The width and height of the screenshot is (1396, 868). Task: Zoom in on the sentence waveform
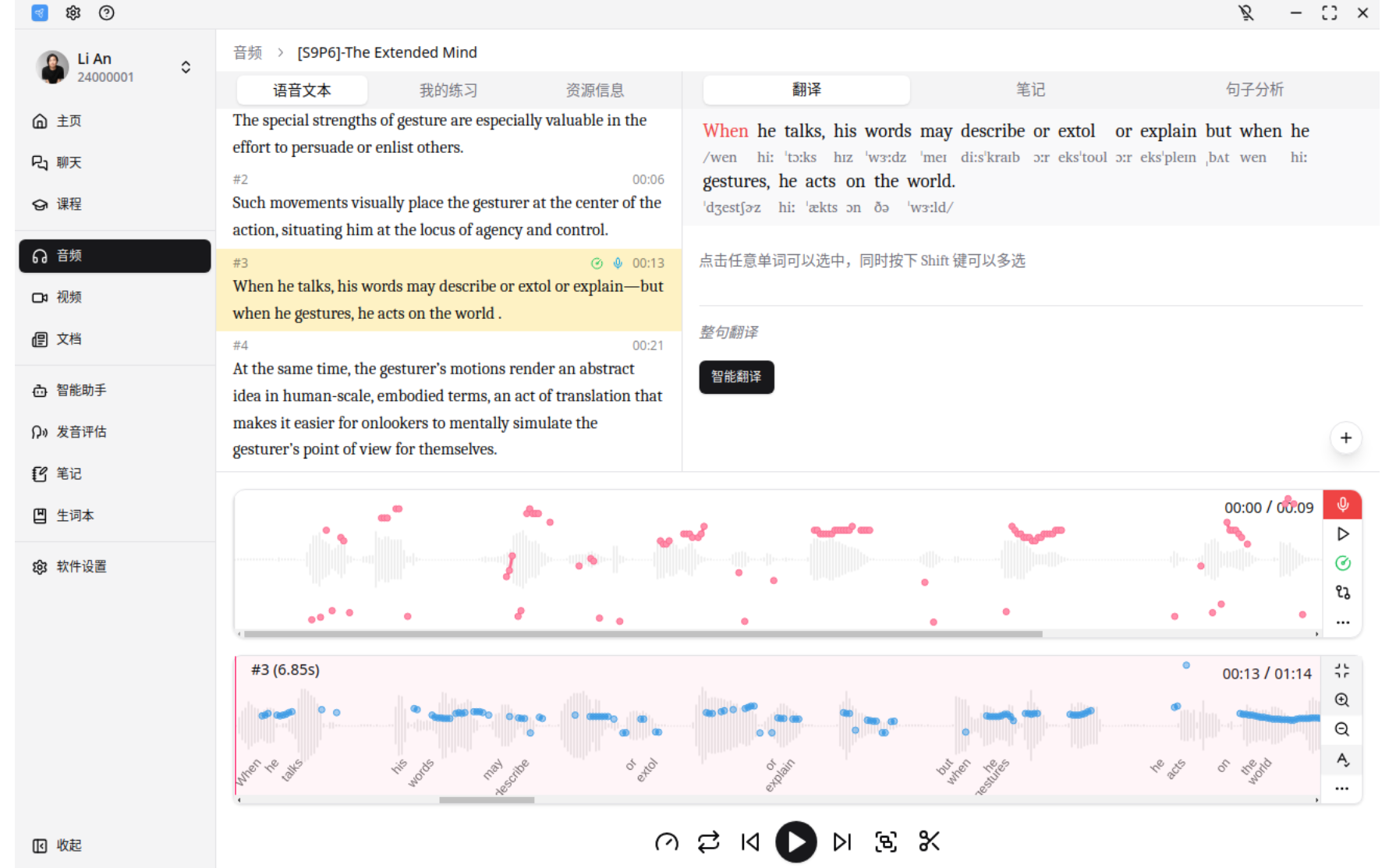pyautogui.click(x=1341, y=700)
